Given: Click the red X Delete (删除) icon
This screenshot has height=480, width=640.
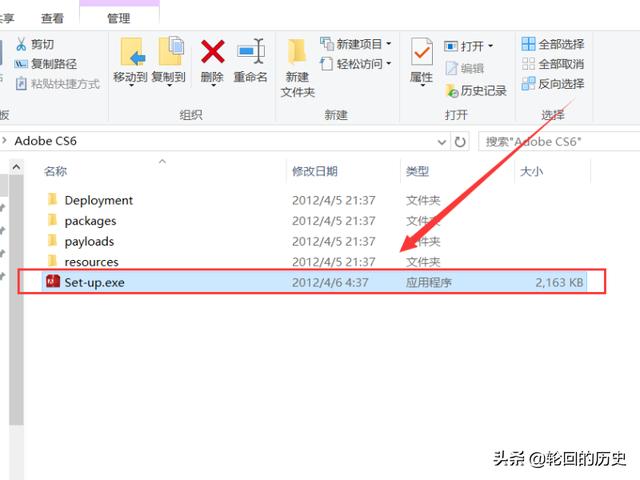Looking at the screenshot, I should [213, 51].
